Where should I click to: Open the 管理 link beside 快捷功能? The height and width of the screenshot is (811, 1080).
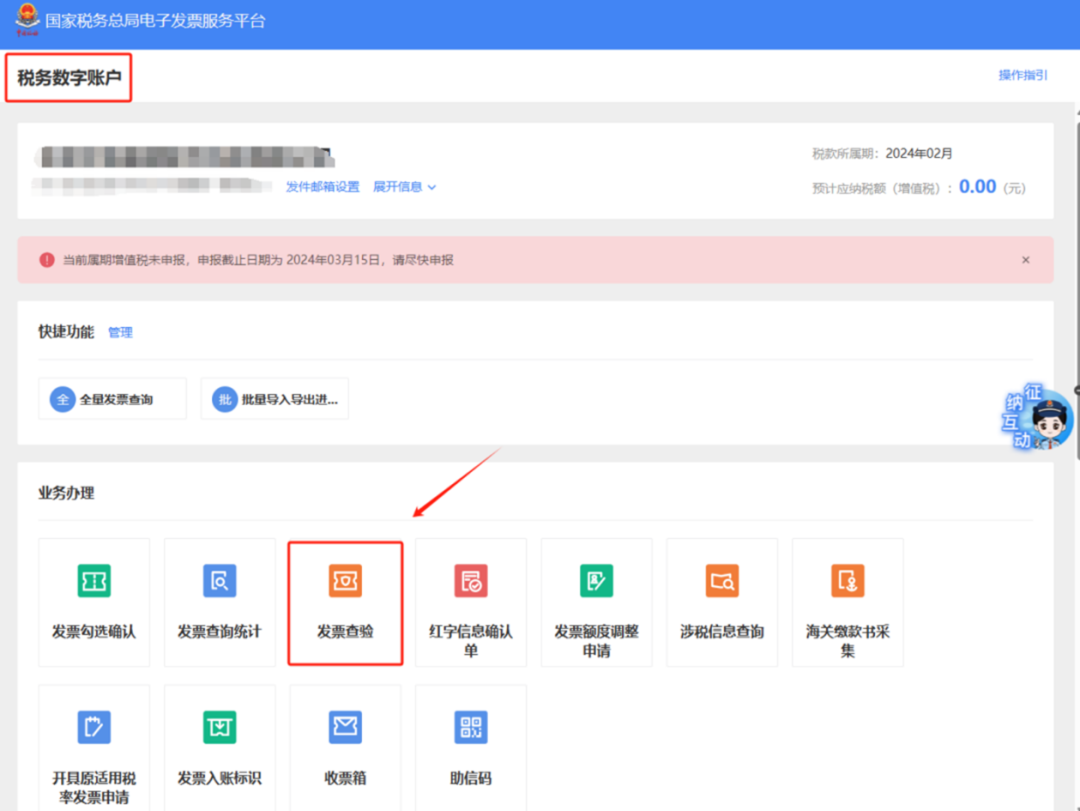pos(121,333)
